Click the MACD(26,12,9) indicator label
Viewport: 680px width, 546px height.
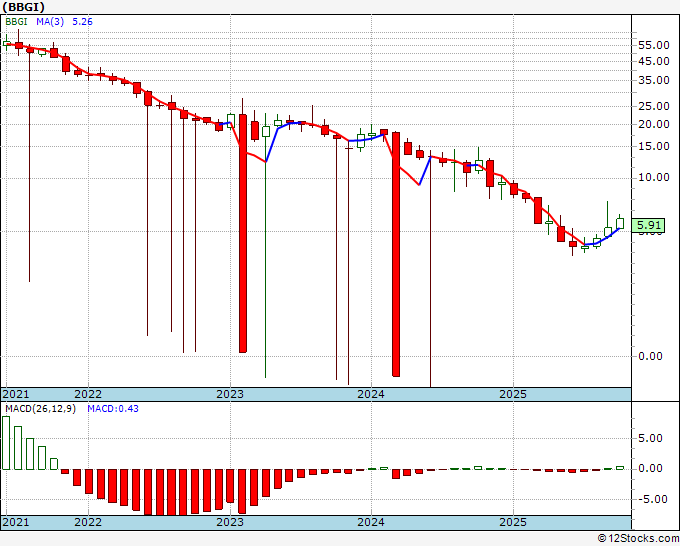pyautogui.click(x=40, y=409)
